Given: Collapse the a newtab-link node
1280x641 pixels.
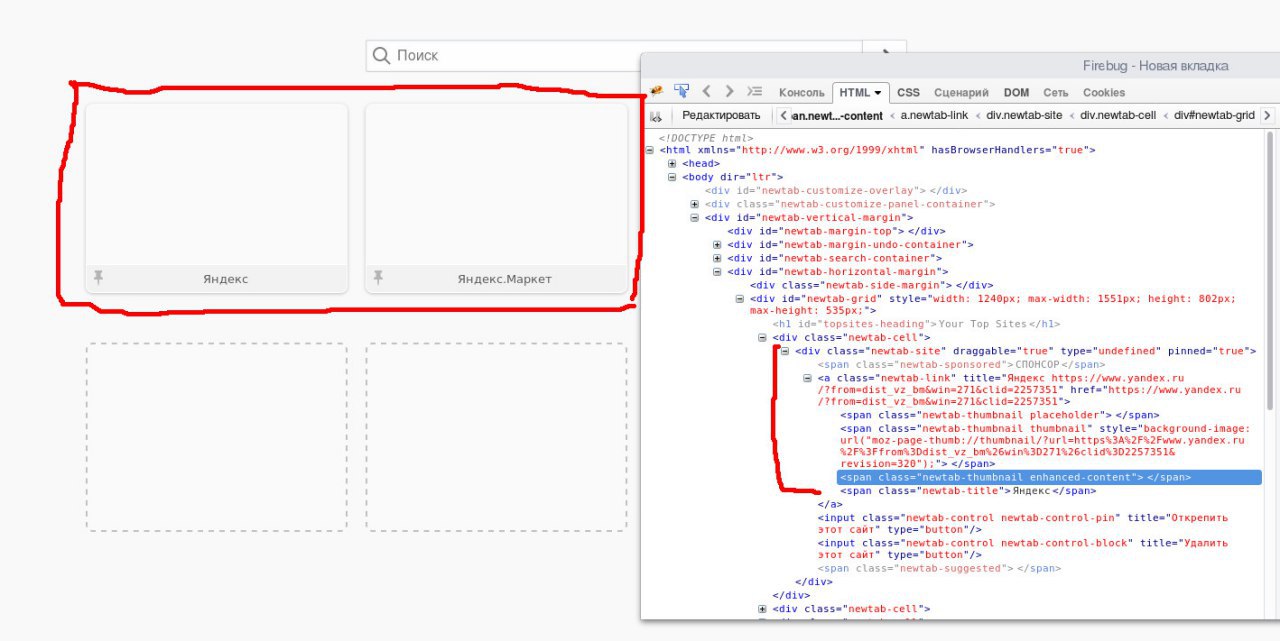Looking at the screenshot, I should tap(807, 378).
